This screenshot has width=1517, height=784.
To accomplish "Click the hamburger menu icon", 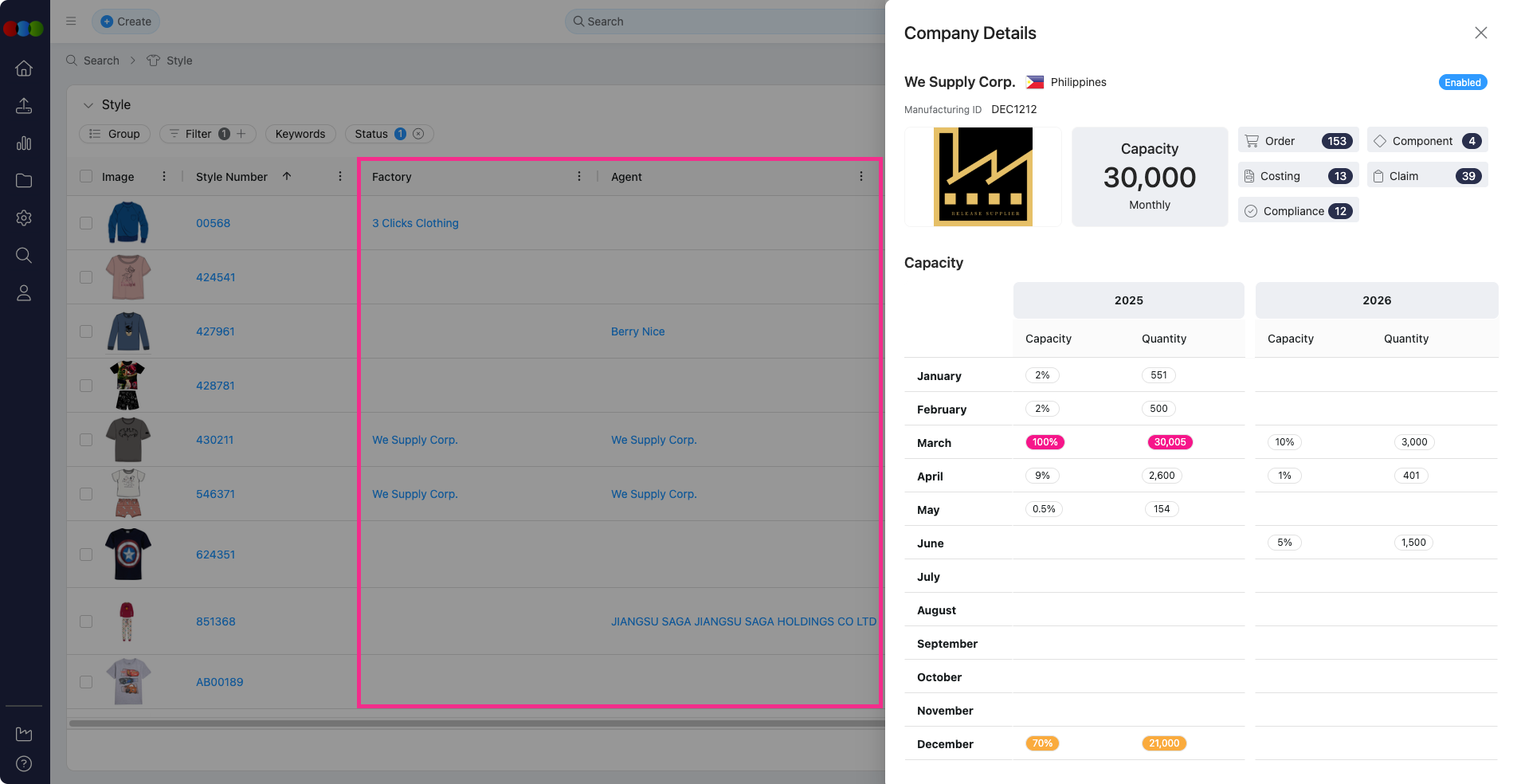I will (x=71, y=22).
